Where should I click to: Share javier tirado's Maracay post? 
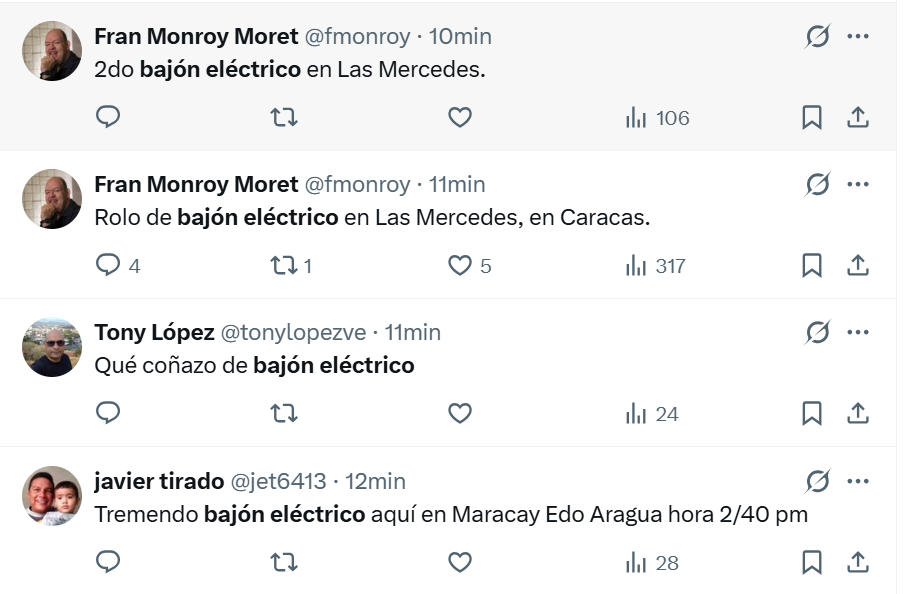pos(857,563)
